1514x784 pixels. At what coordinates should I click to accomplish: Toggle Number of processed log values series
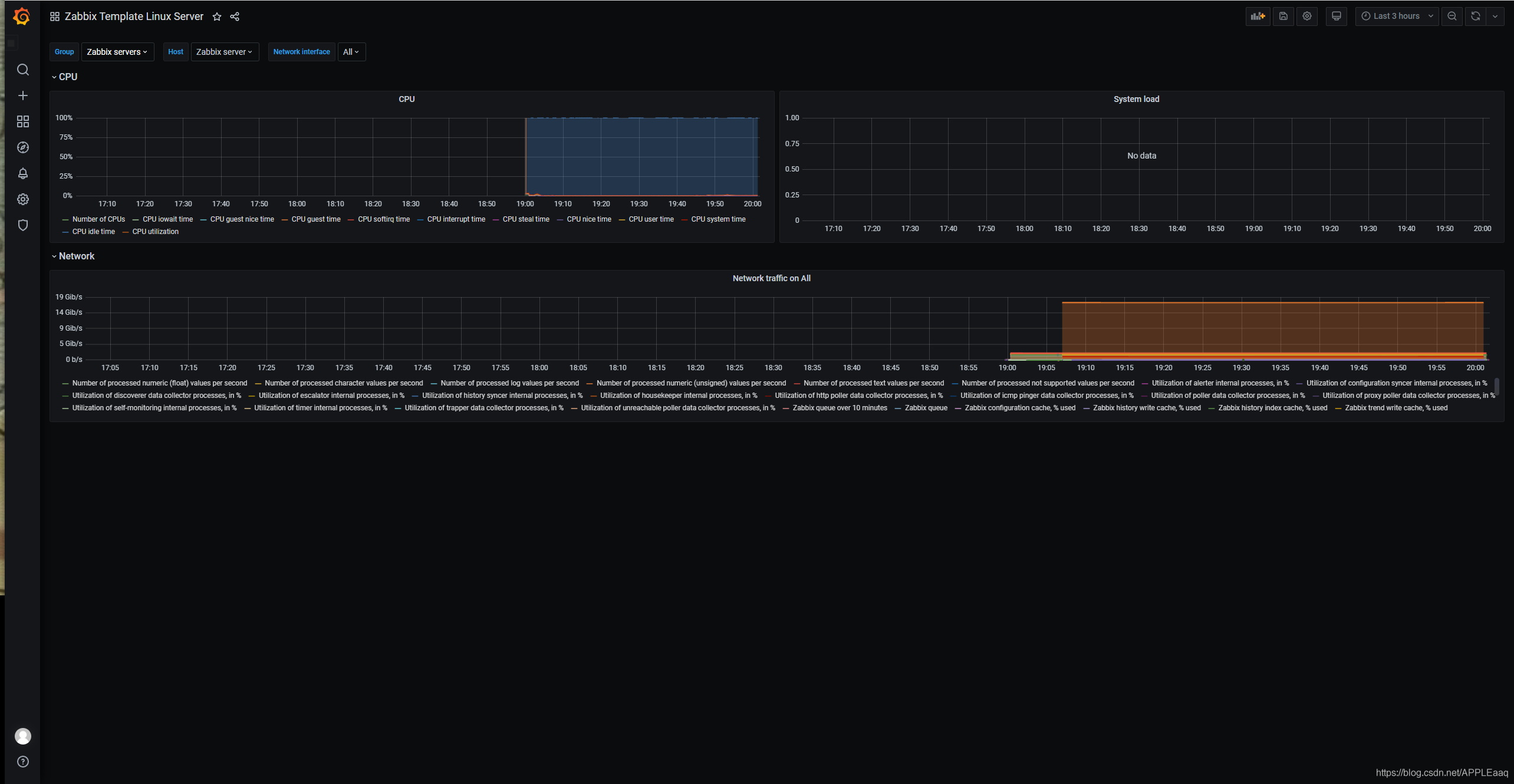[x=509, y=383]
